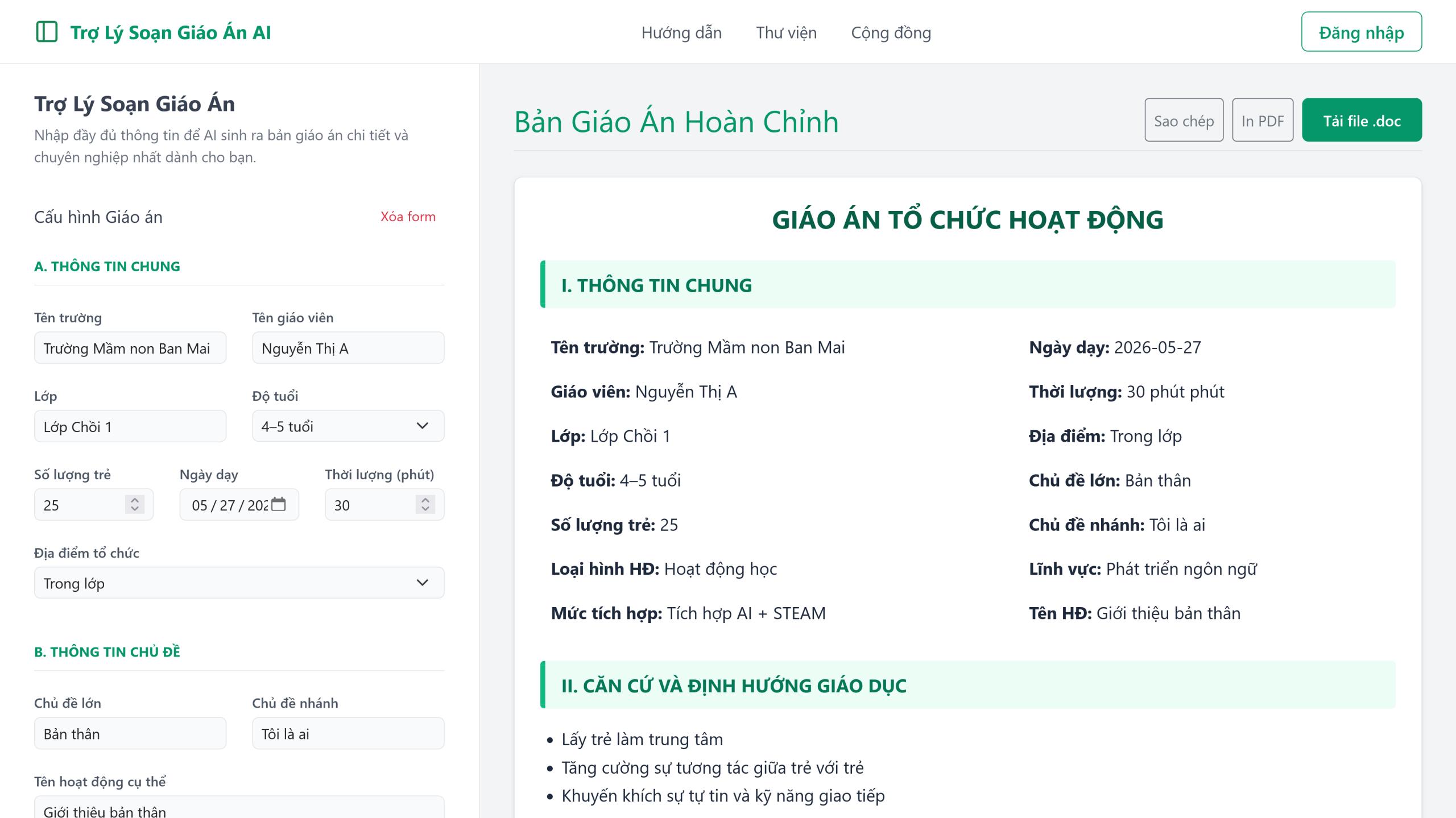This screenshot has width=1456, height=818.
Task: Go to the Thư viện page
Action: [786, 32]
